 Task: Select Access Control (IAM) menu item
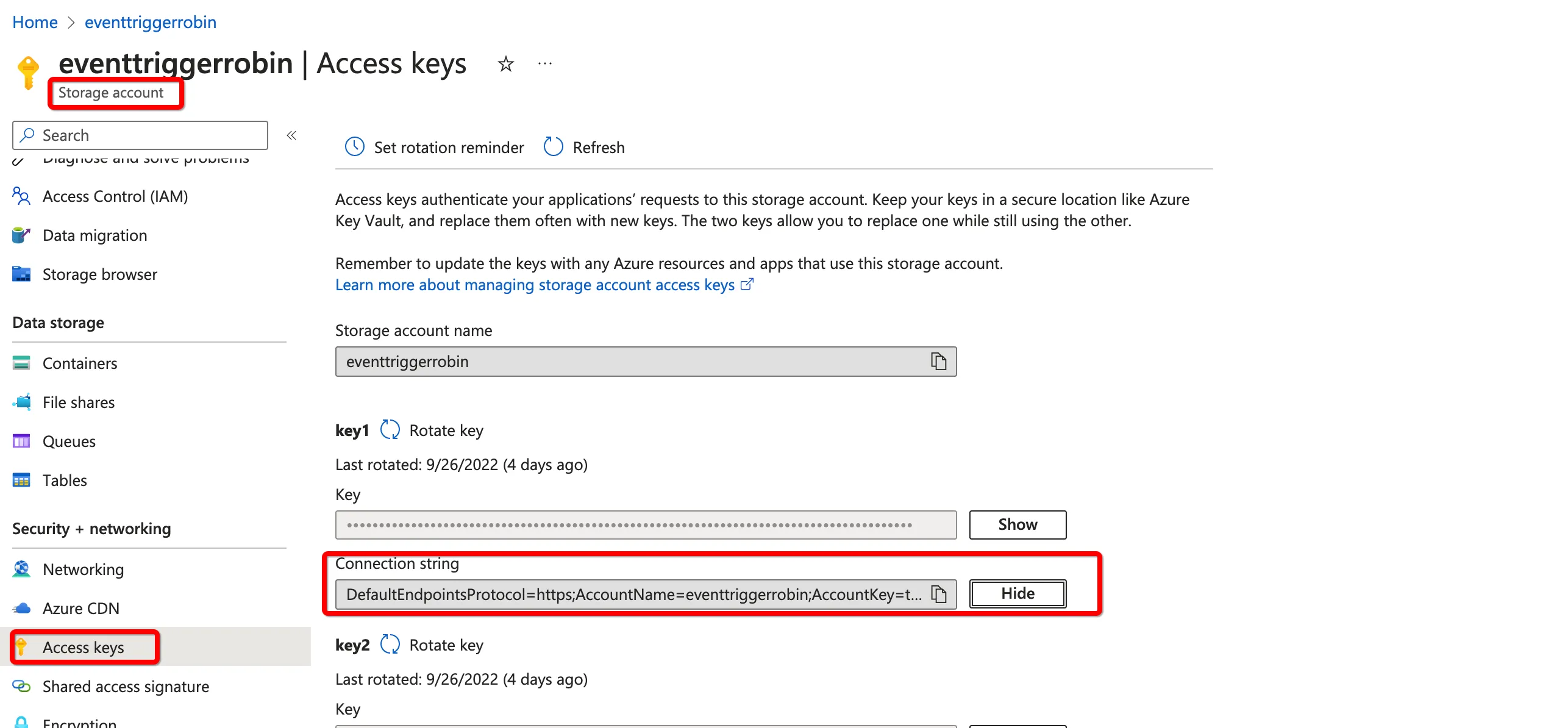click(115, 196)
